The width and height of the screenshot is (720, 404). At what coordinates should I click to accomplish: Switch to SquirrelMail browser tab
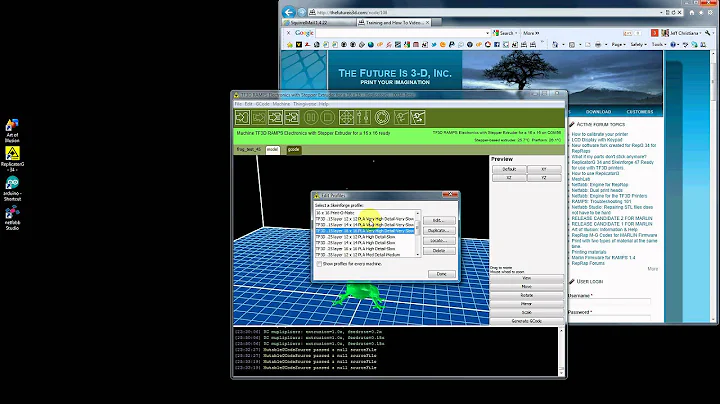coord(319,22)
